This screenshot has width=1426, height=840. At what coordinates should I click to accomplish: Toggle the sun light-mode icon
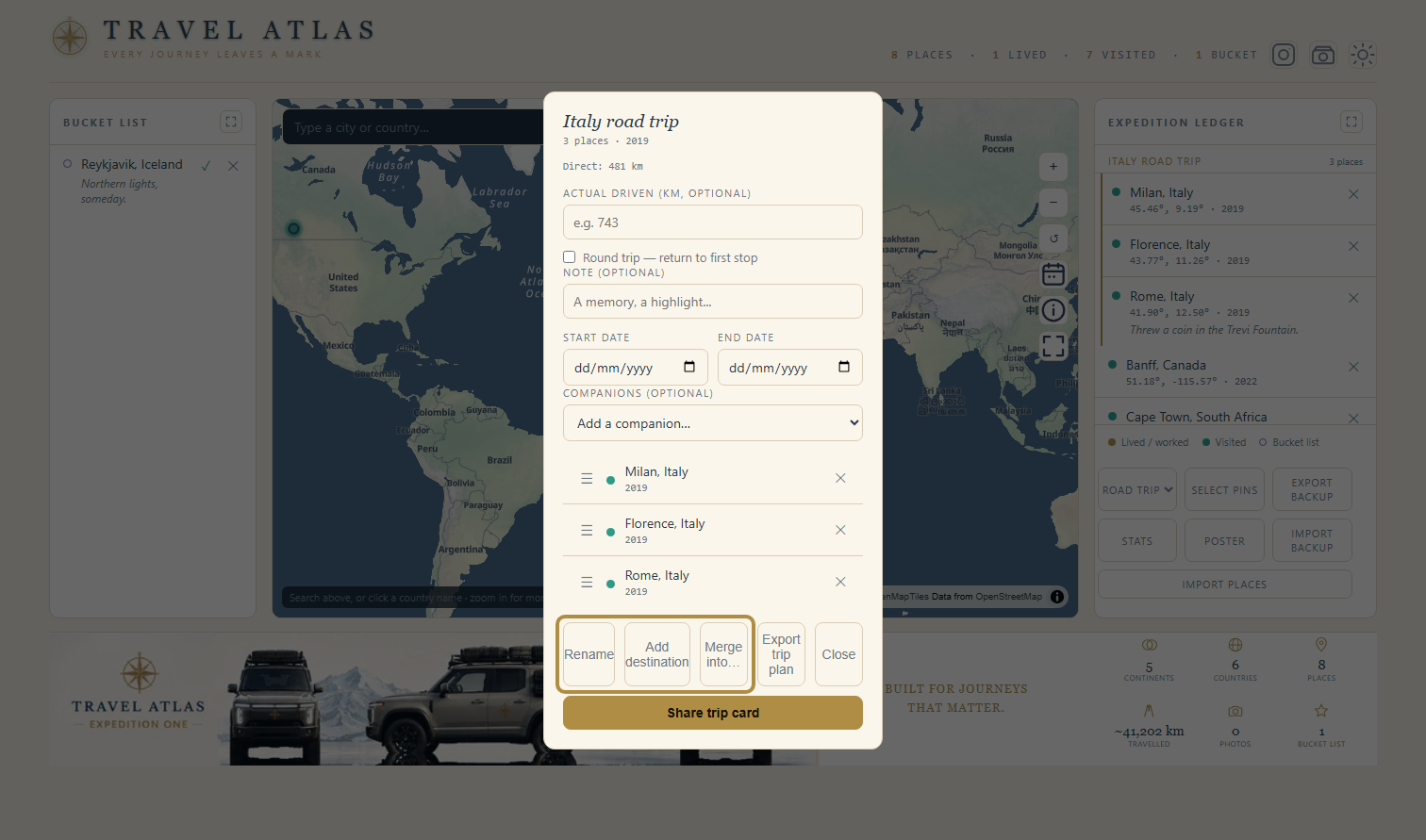click(x=1363, y=55)
